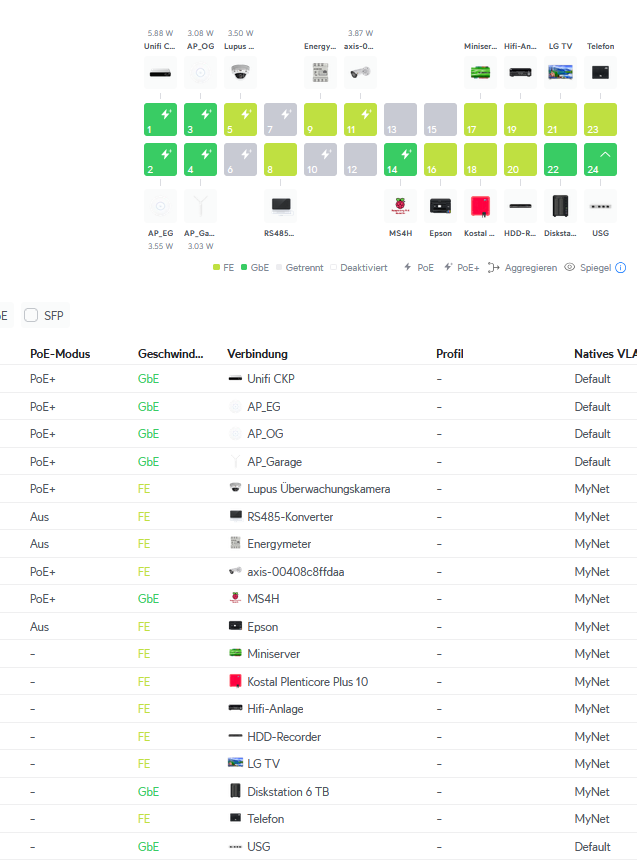The height and width of the screenshot is (867, 637).
Task: Click the green GbE legend swatch
Action: [x=245, y=268]
